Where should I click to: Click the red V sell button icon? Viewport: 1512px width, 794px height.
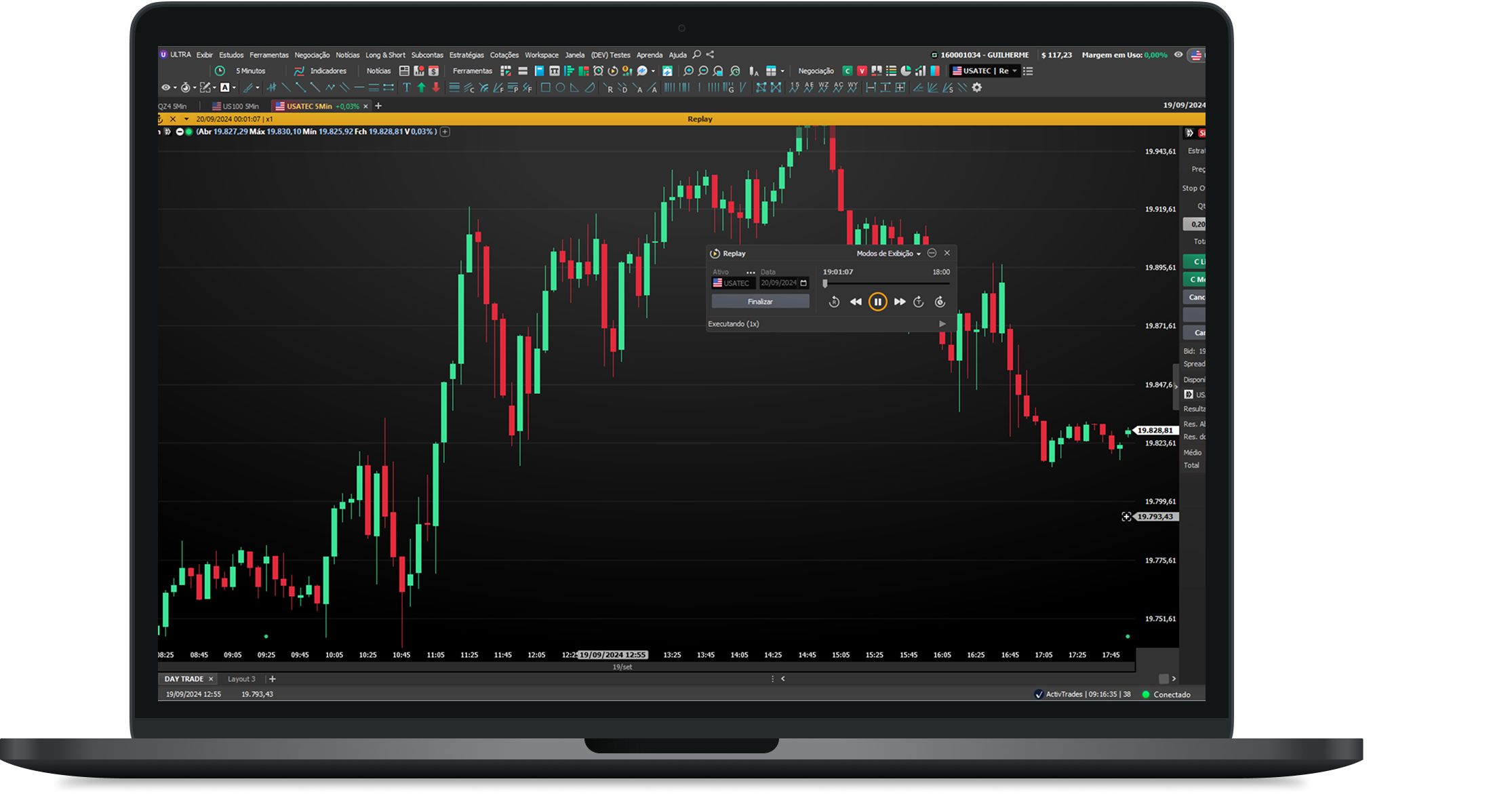[x=862, y=71]
